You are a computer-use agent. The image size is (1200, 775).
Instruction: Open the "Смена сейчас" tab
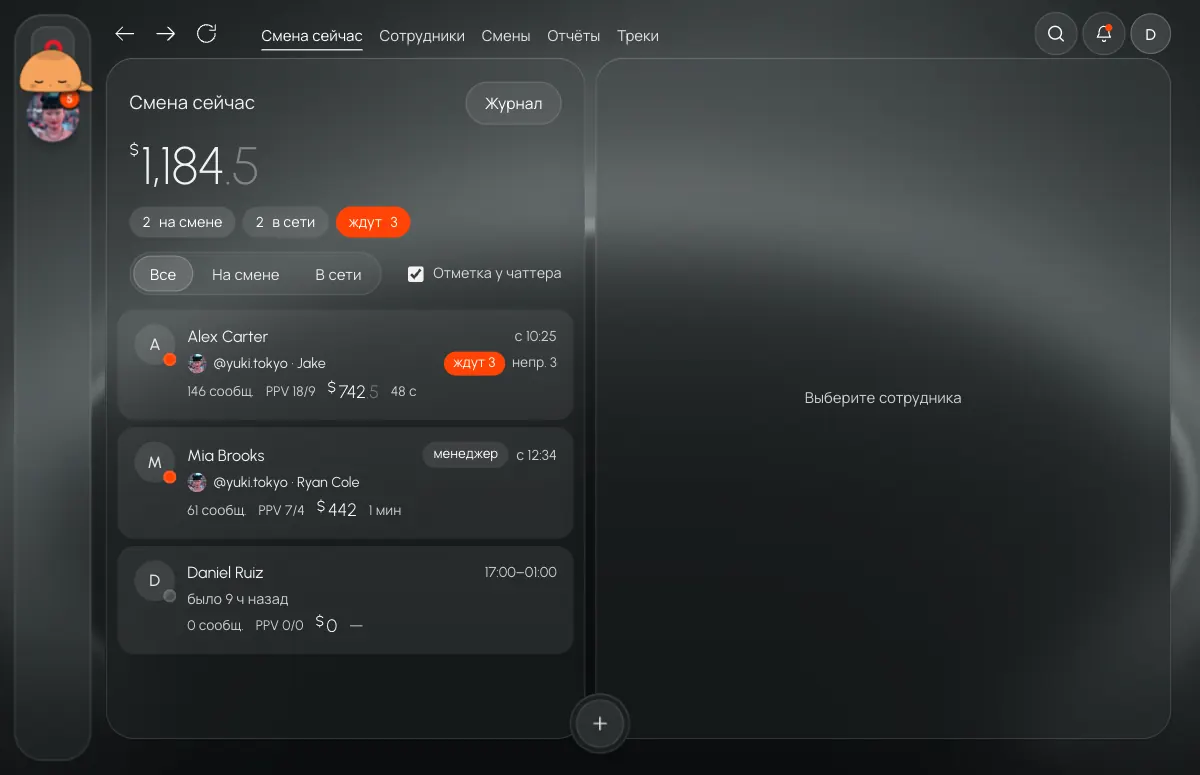pyautogui.click(x=312, y=36)
